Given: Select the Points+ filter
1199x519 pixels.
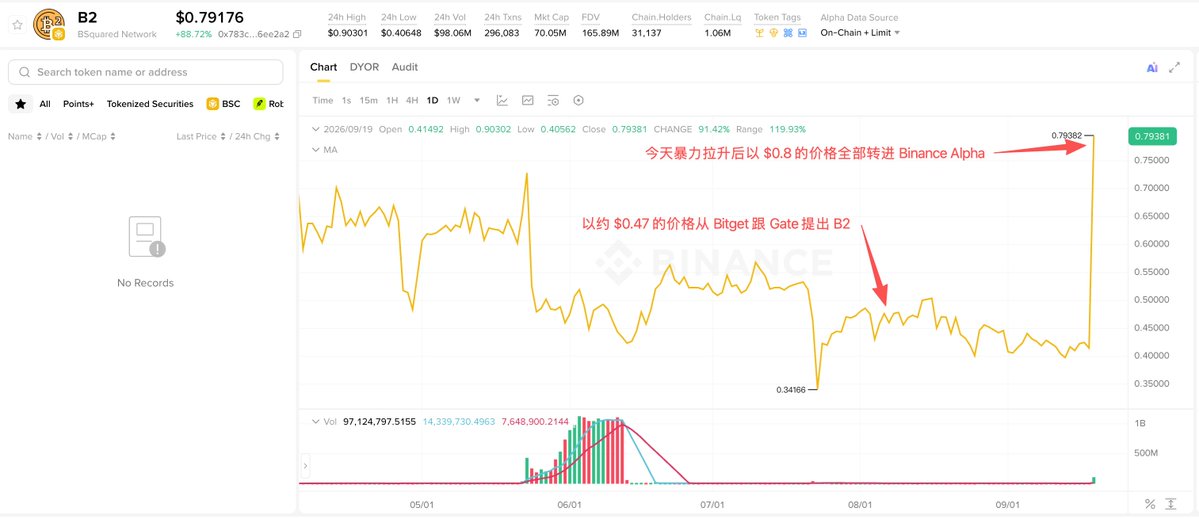Looking at the screenshot, I should pos(79,104).
